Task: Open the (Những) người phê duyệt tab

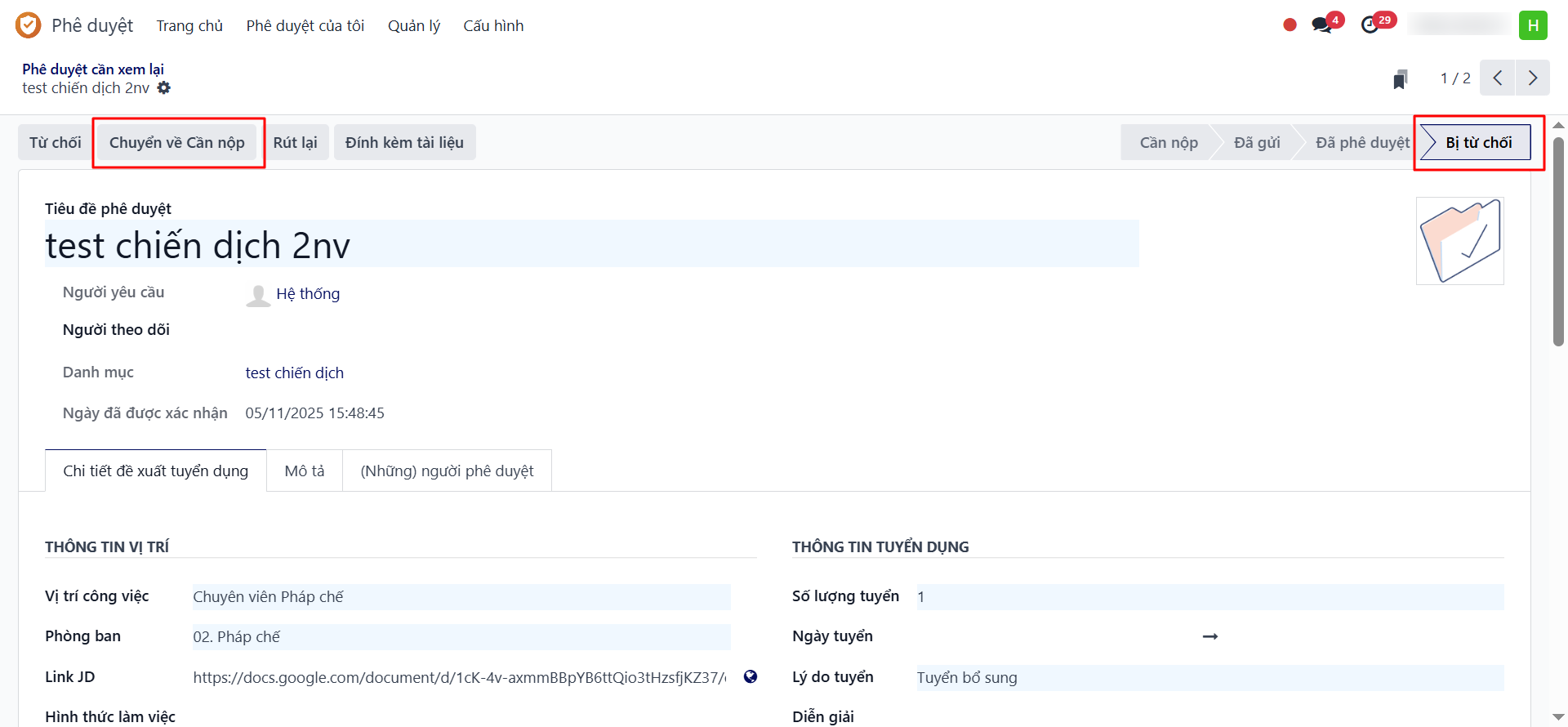Action: [447, 471]
